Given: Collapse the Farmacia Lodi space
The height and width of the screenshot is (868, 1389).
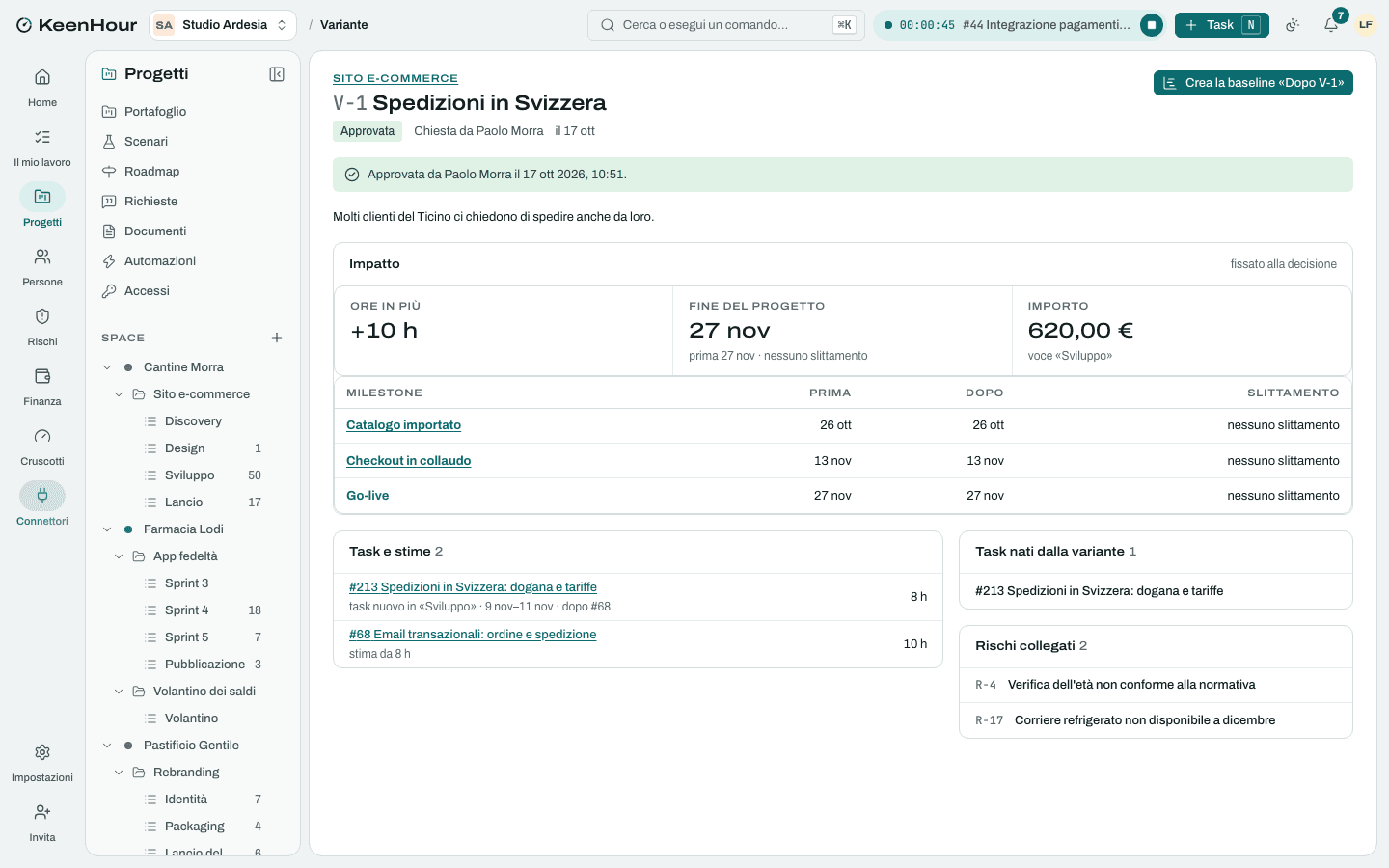Looking at the screenshot, I should 108,529.
